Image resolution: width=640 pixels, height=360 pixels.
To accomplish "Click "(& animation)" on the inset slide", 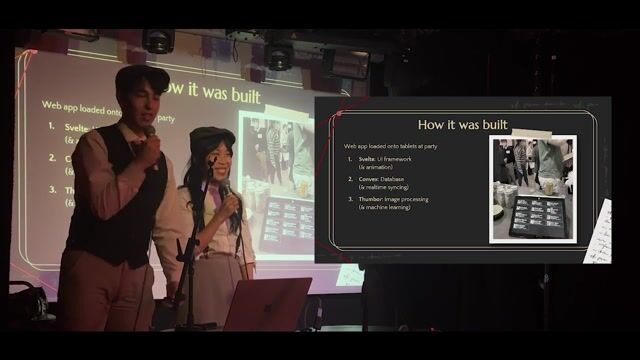I will [376, 167].
